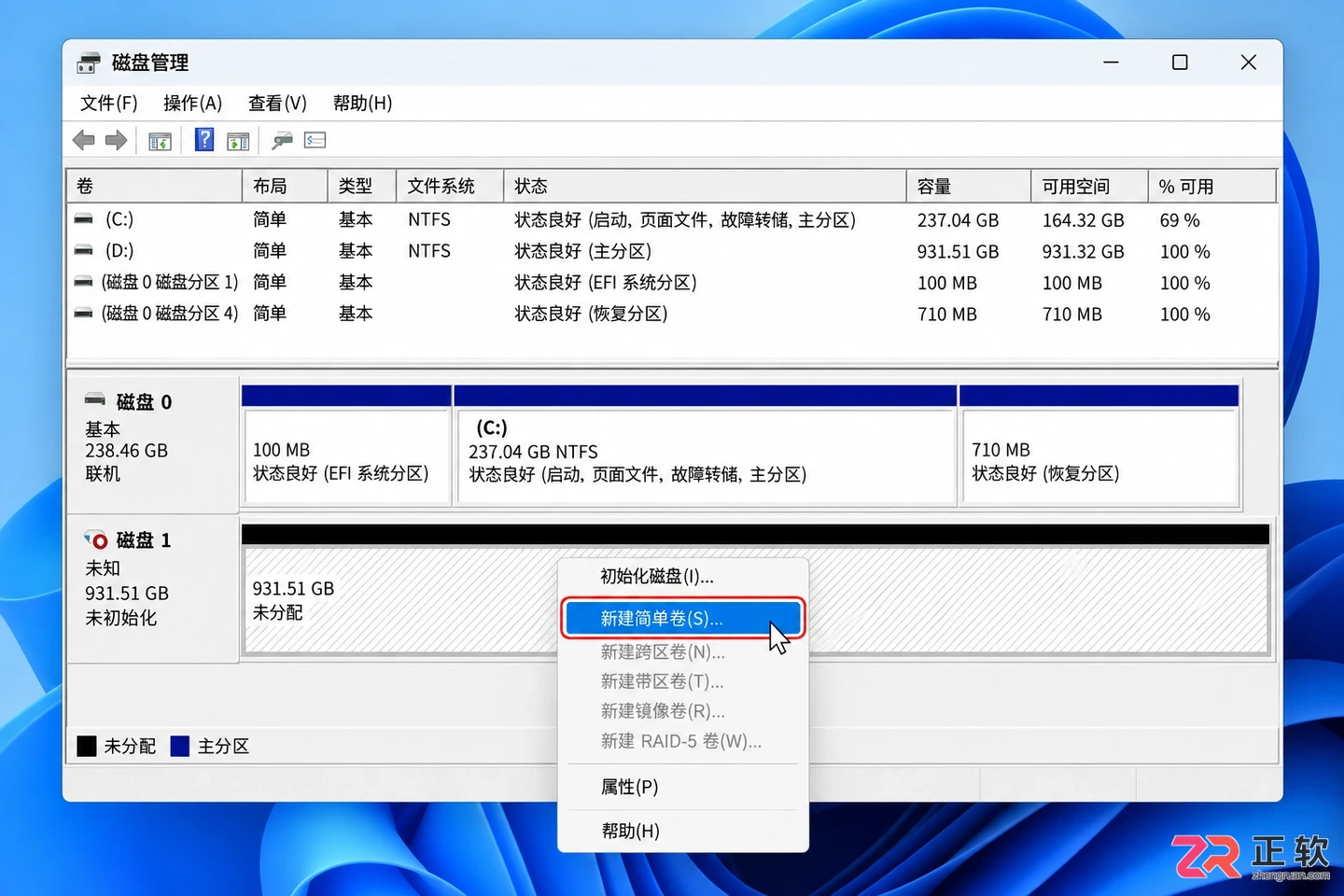
Task: Open the blue Help question mark icon
Action: 204,140
